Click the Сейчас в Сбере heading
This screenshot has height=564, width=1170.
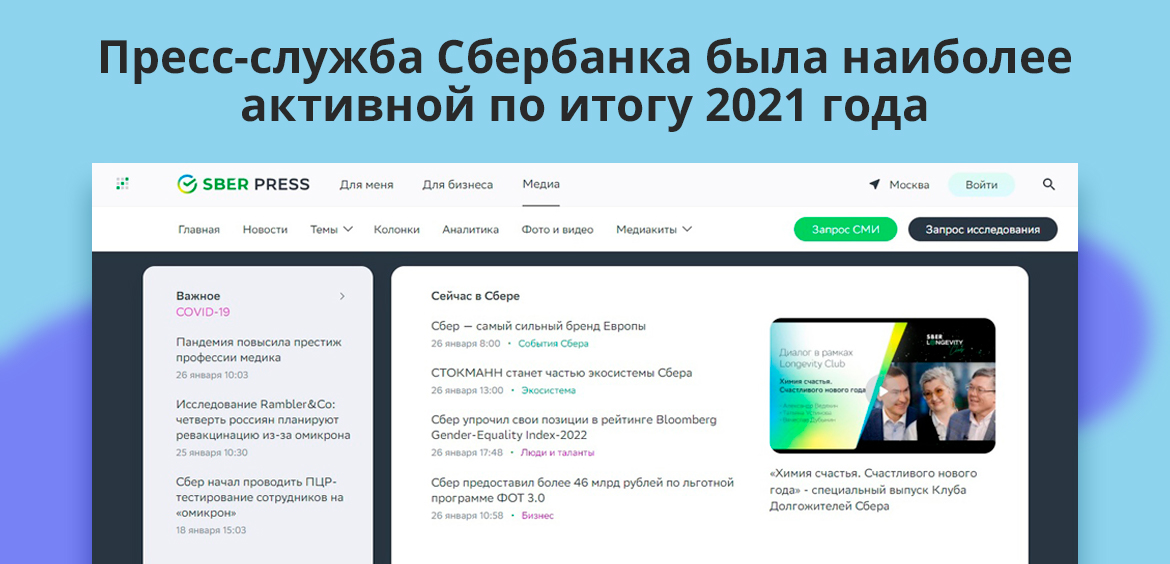pyautogui.click(x=475, y=296)
